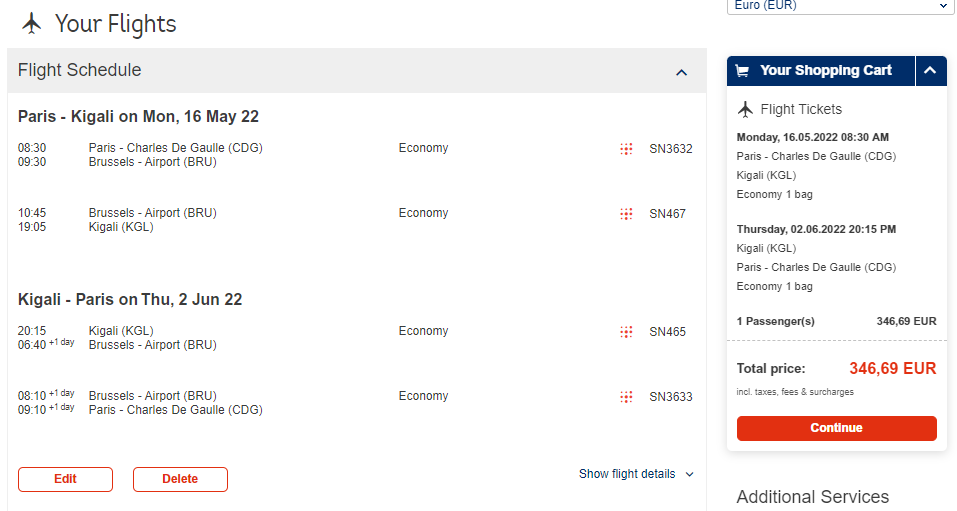This screenshot has width=957, height=511.
Task: Click the chevron next to Show flight details
Action: [x=690, y=474]
